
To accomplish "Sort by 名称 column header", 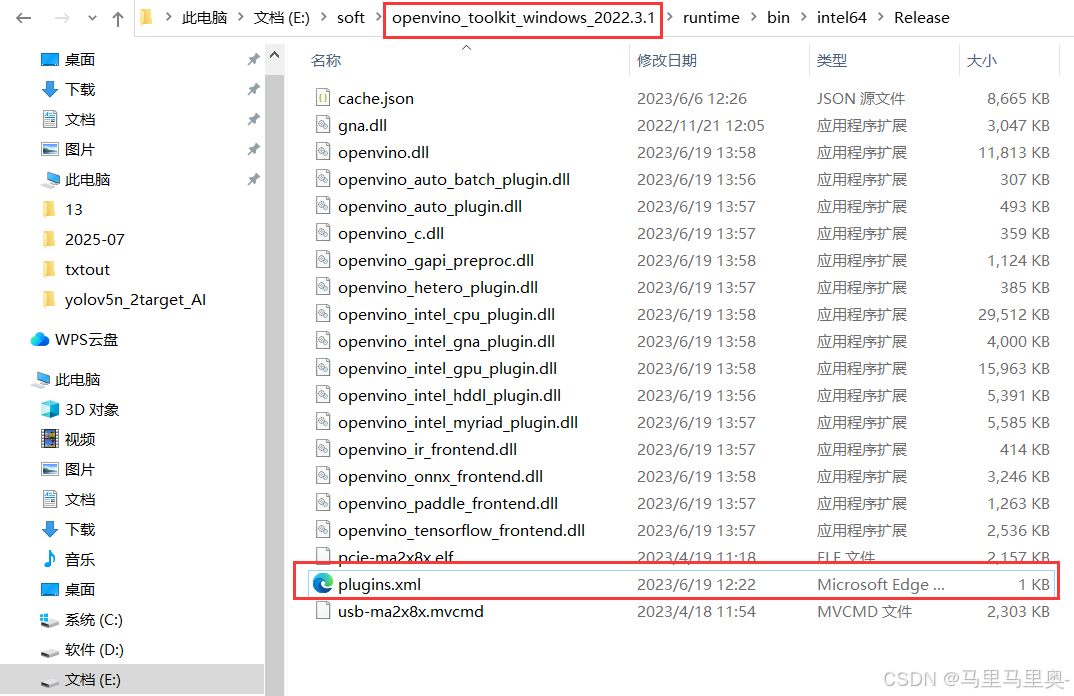I will point(326,60).
